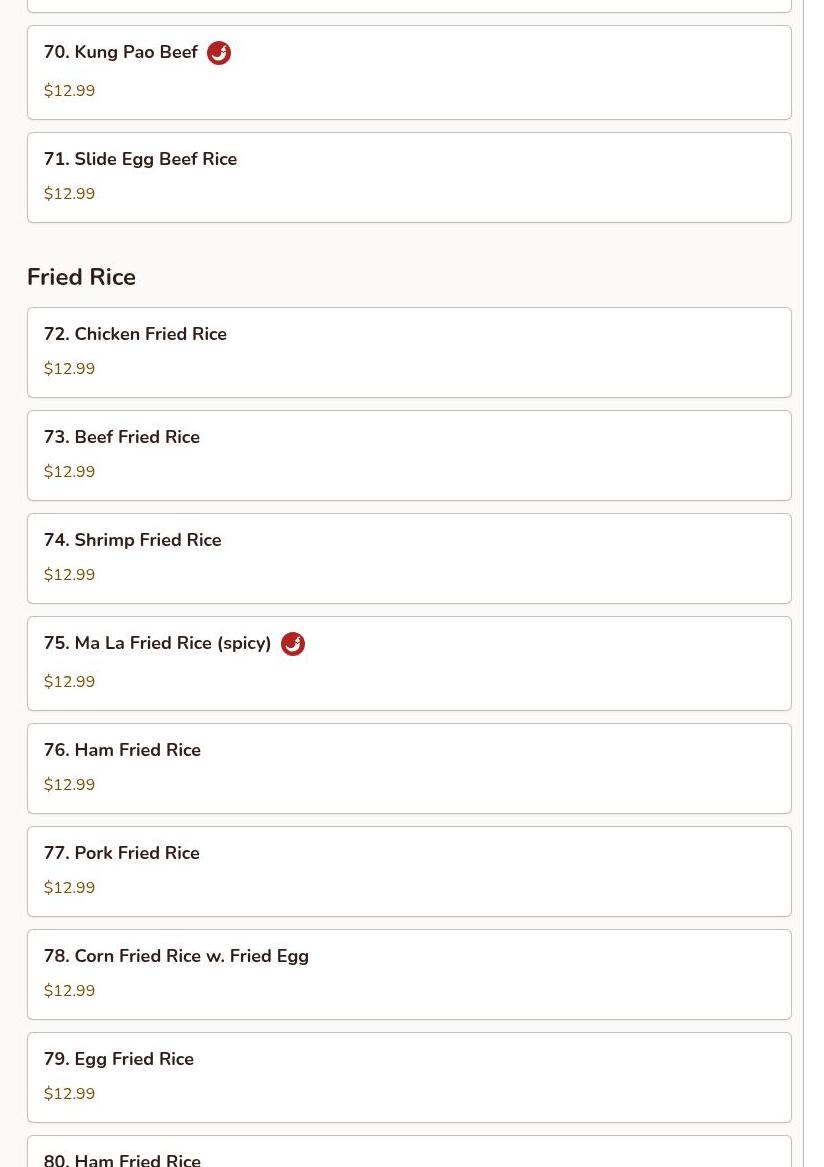Click the Fried Rice section heading
The height and width of the screenshot is (1167, 824).
point(81,277)
